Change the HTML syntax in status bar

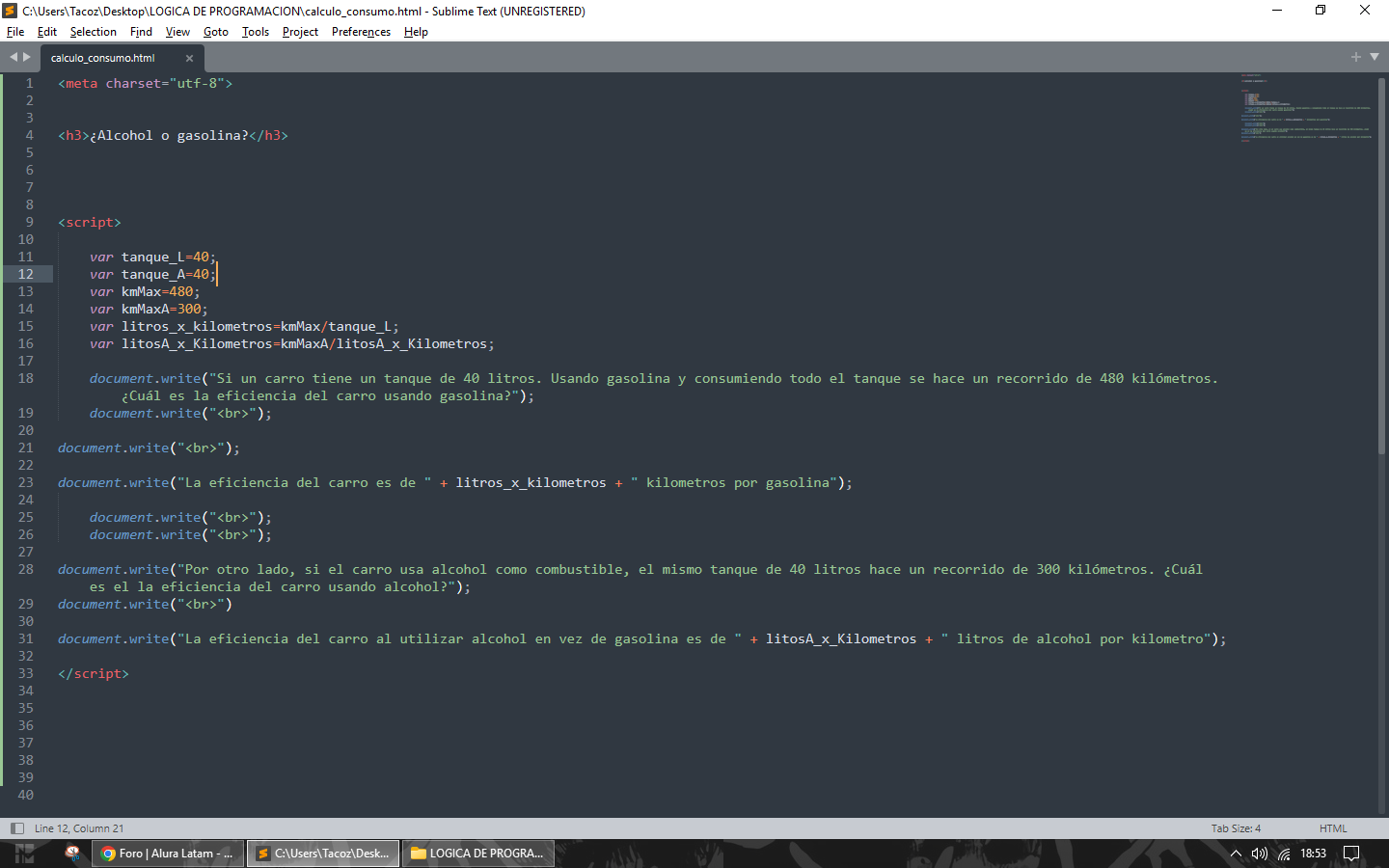pos(1333,828)
